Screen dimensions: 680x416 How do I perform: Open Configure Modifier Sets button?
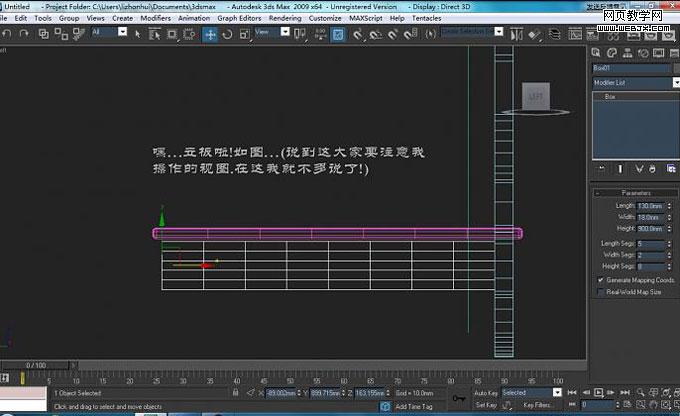pos(671,169)
